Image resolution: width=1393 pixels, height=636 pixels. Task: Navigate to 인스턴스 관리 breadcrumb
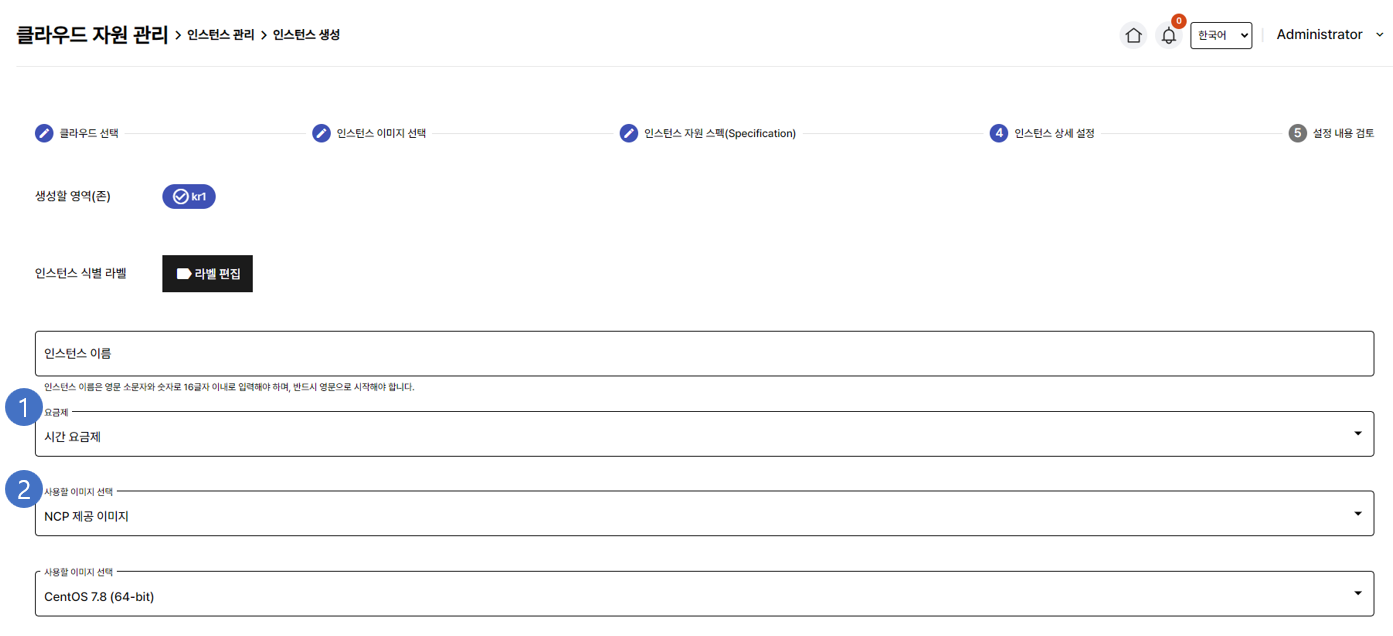click(221, 35)
